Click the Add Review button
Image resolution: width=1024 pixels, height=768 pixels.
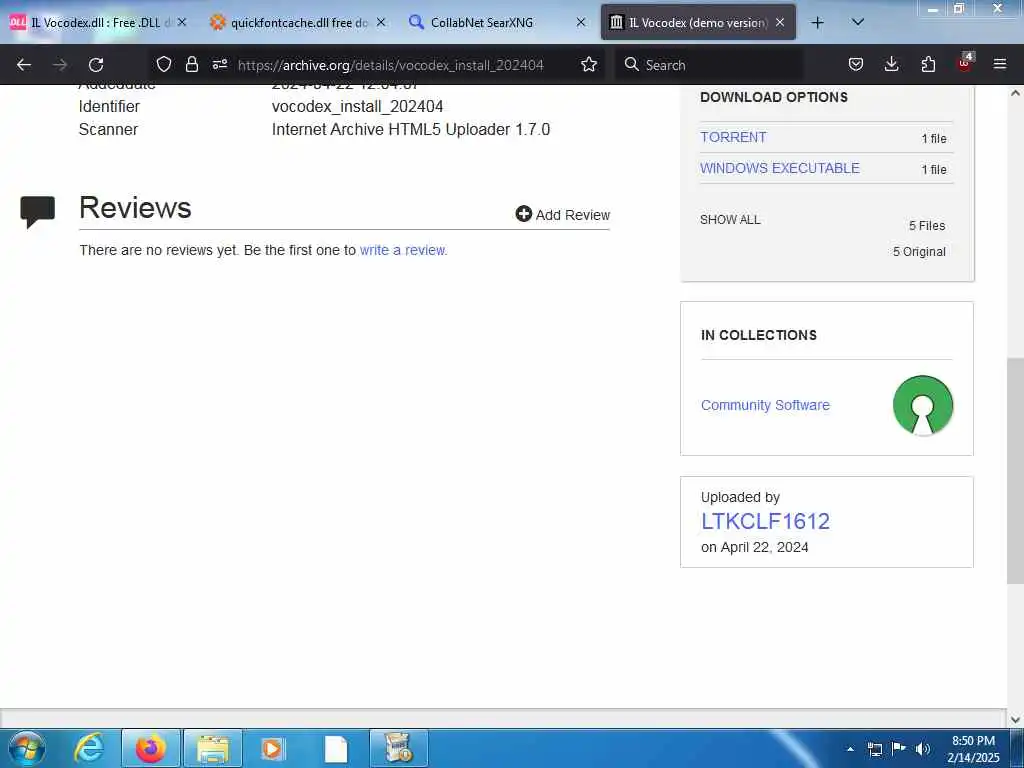coord(562,214)
